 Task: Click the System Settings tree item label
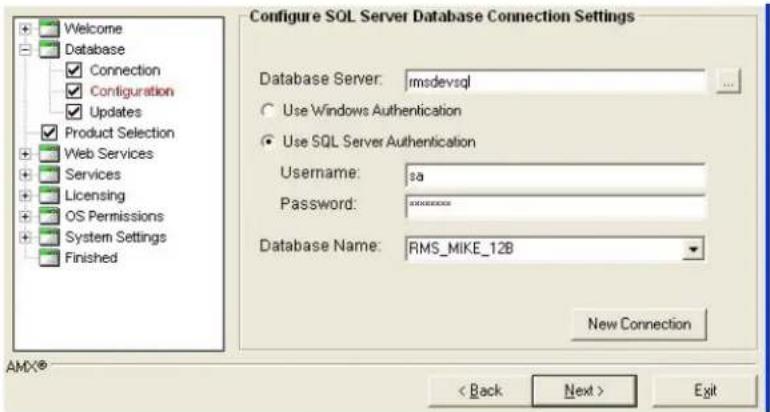[115, 237]
